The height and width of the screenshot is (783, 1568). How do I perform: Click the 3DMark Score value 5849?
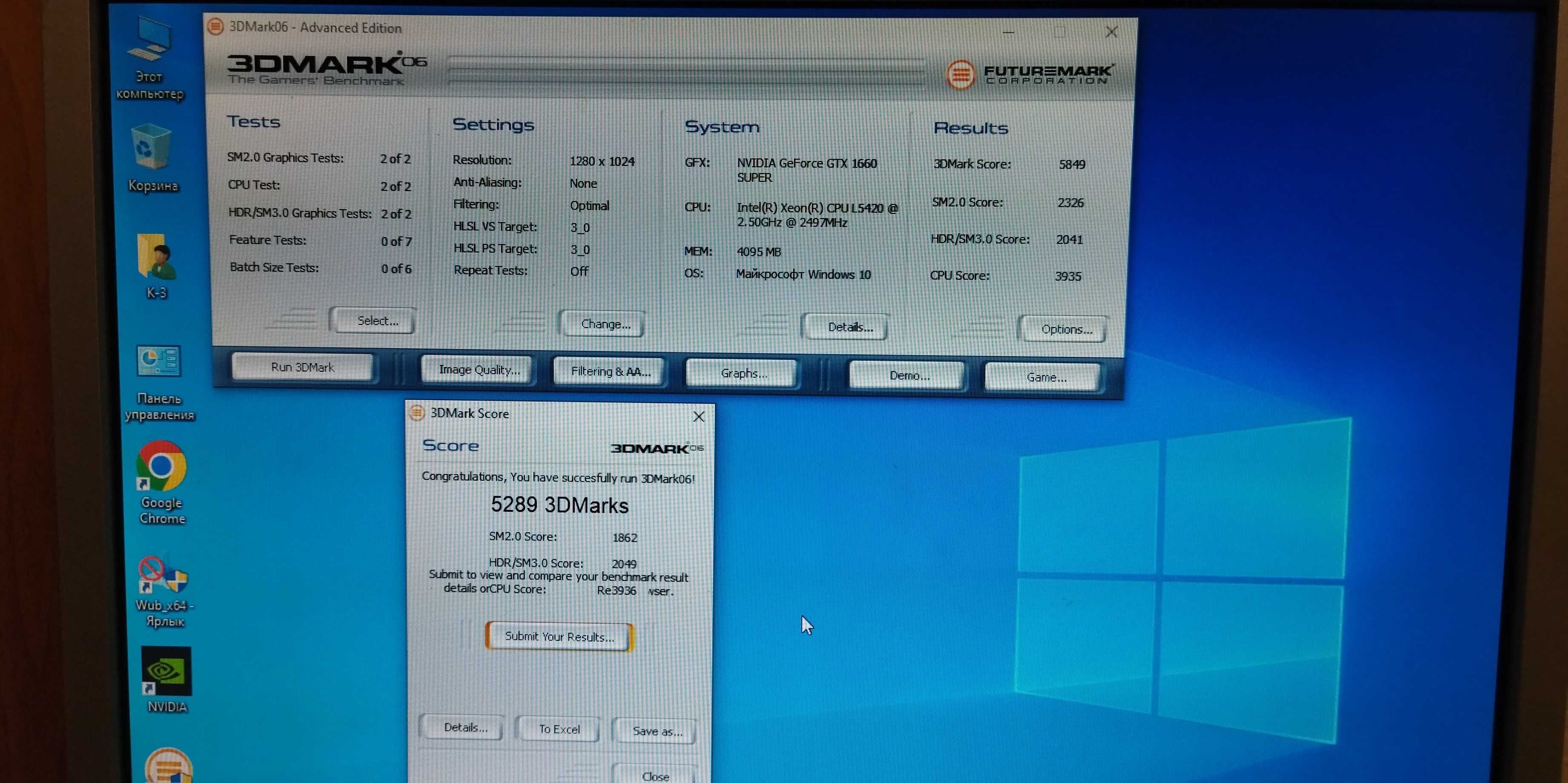tap(1071, 164)
